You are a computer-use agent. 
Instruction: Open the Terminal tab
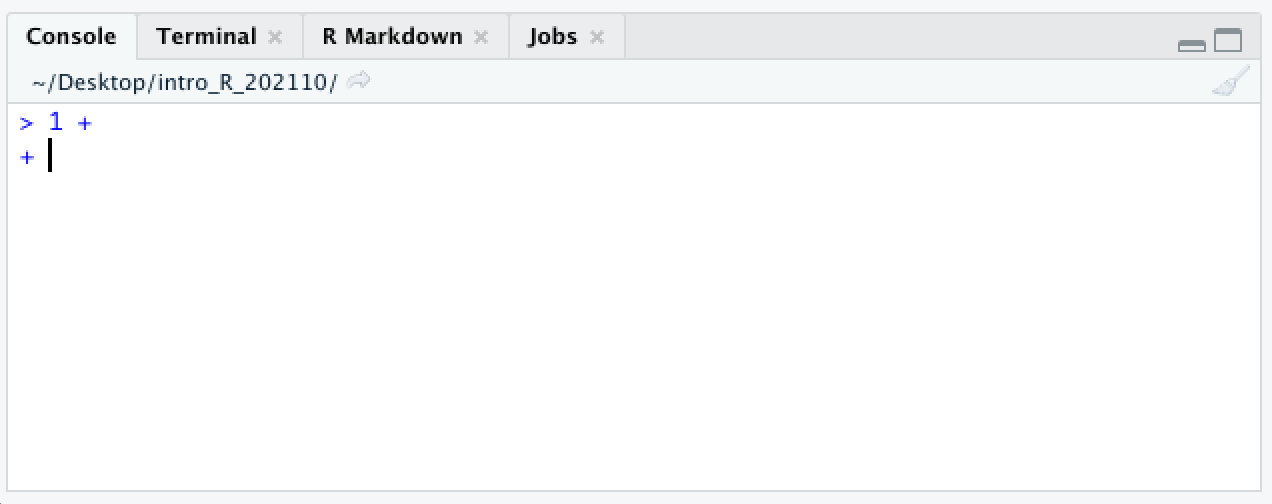[x=207, y=37]
